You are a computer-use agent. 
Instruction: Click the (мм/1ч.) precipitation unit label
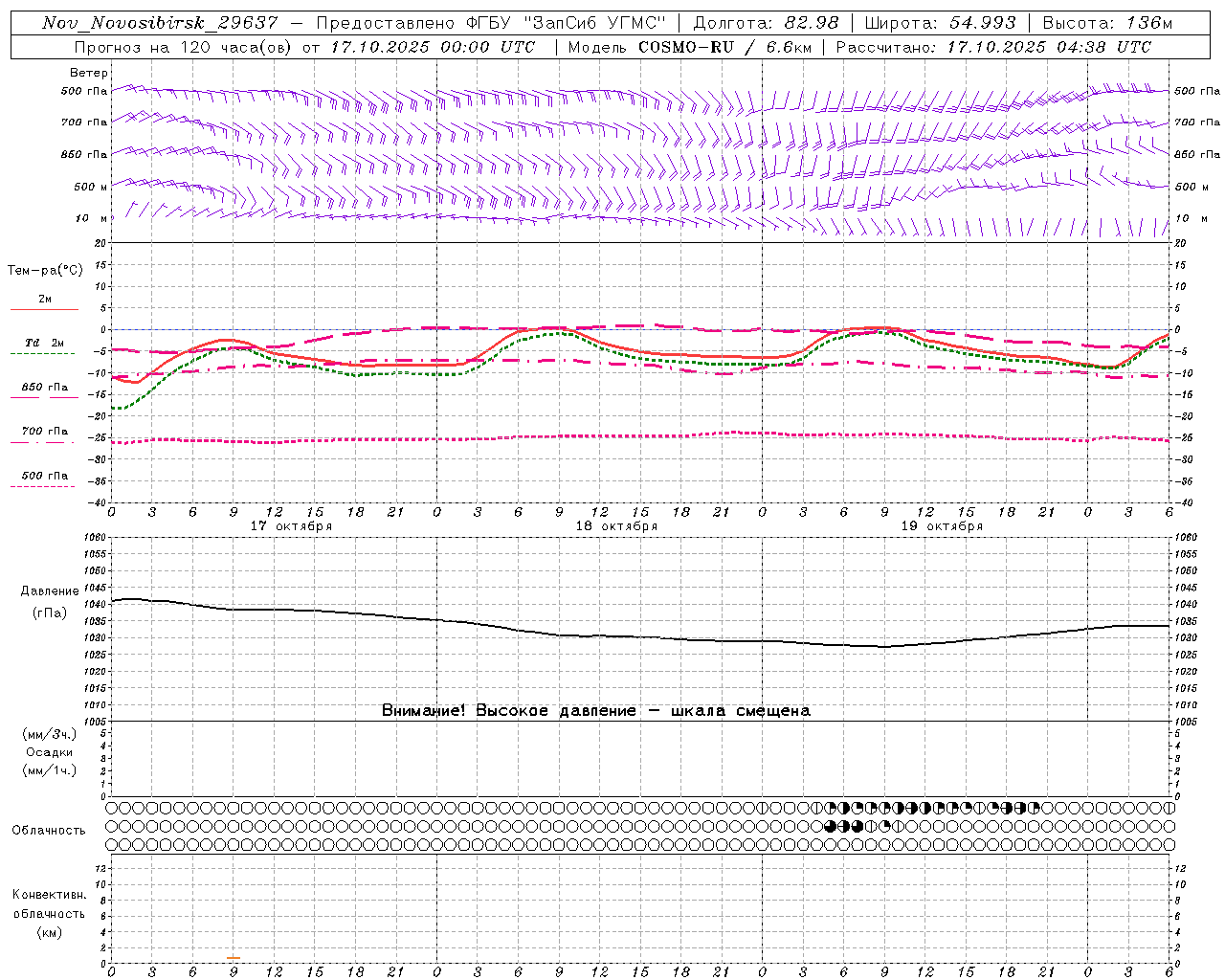point(50,770)
